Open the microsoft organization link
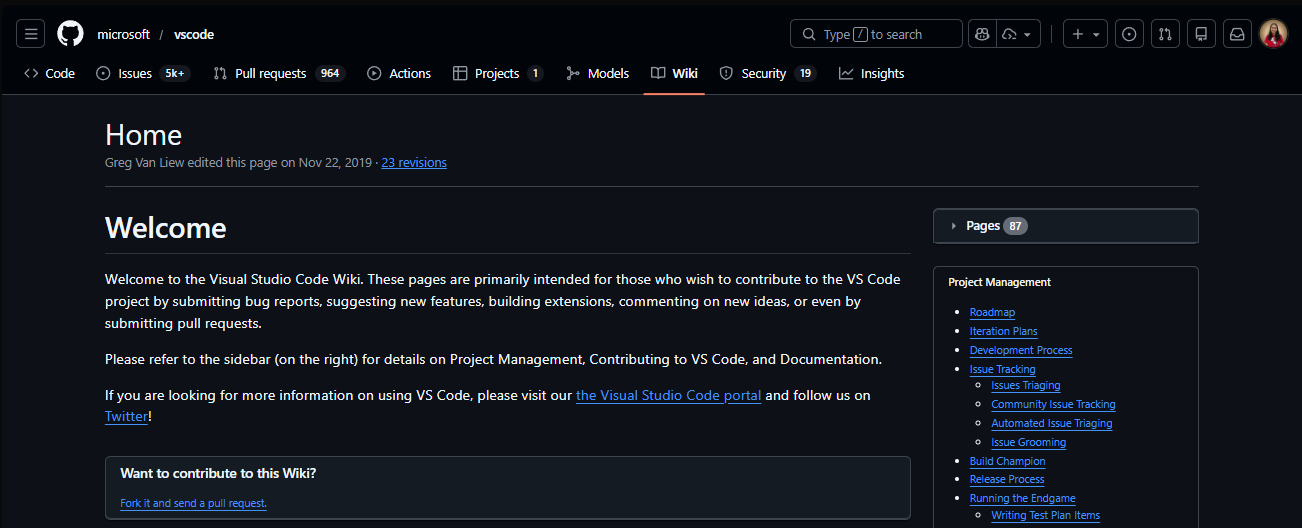Screen dimensions: 1302x528 click(x=123, y=34)
